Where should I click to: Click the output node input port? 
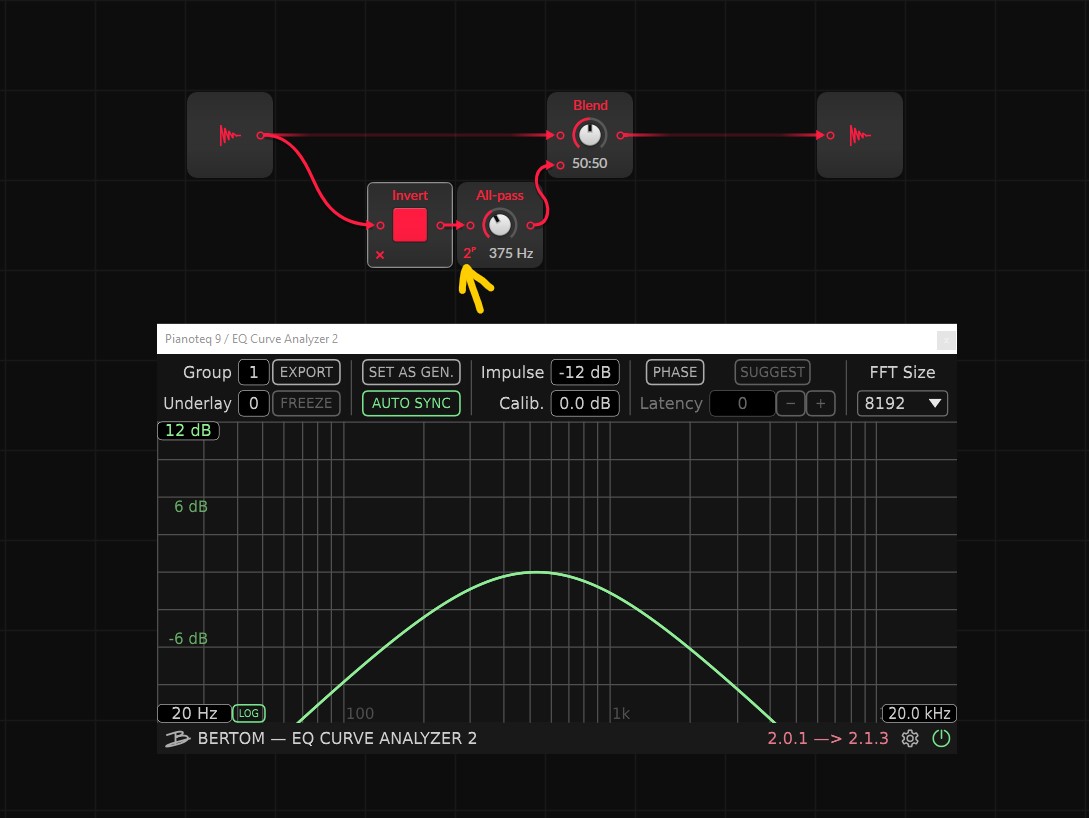(830, 135)
